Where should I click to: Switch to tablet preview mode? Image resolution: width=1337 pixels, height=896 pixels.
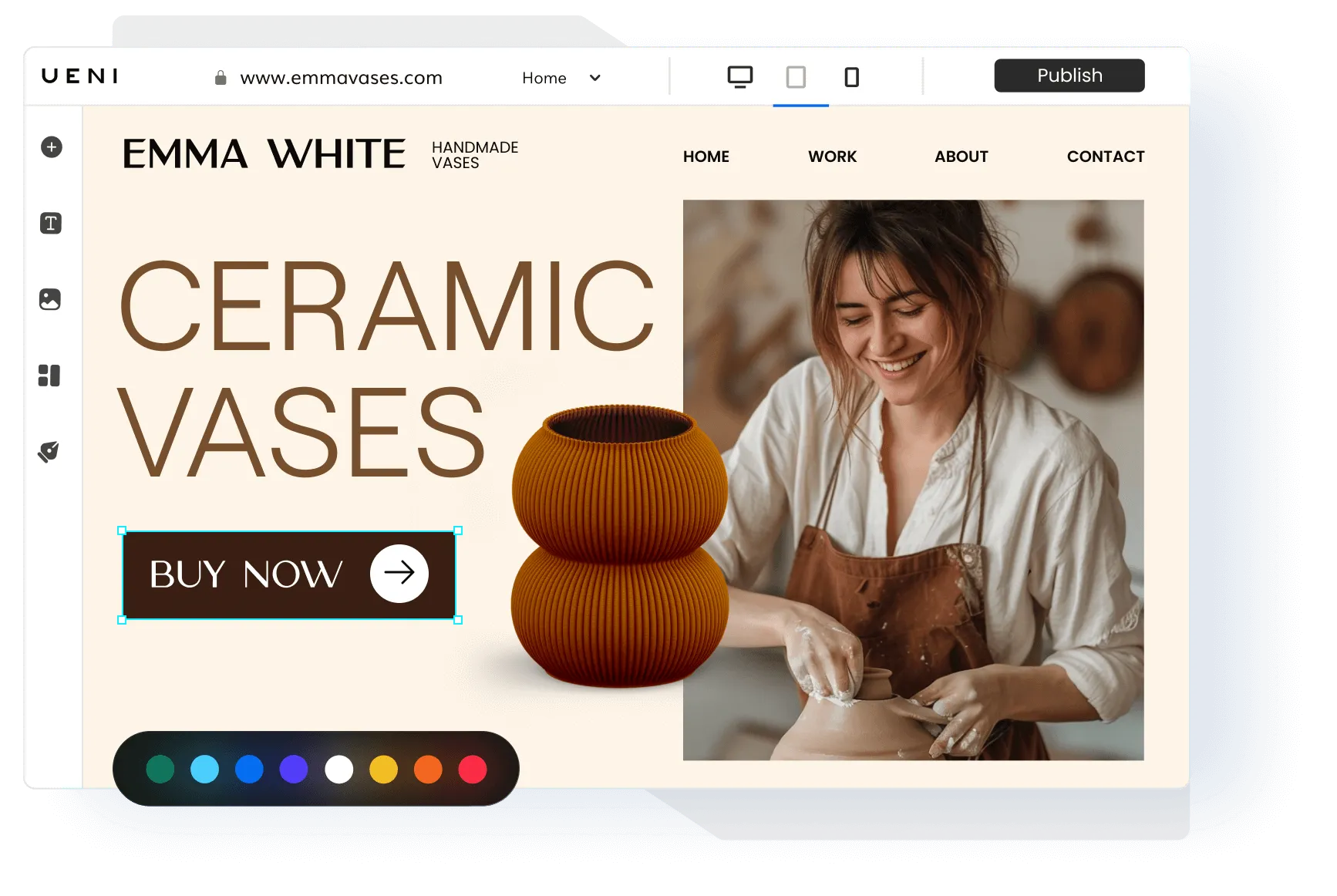coord(797,77)
